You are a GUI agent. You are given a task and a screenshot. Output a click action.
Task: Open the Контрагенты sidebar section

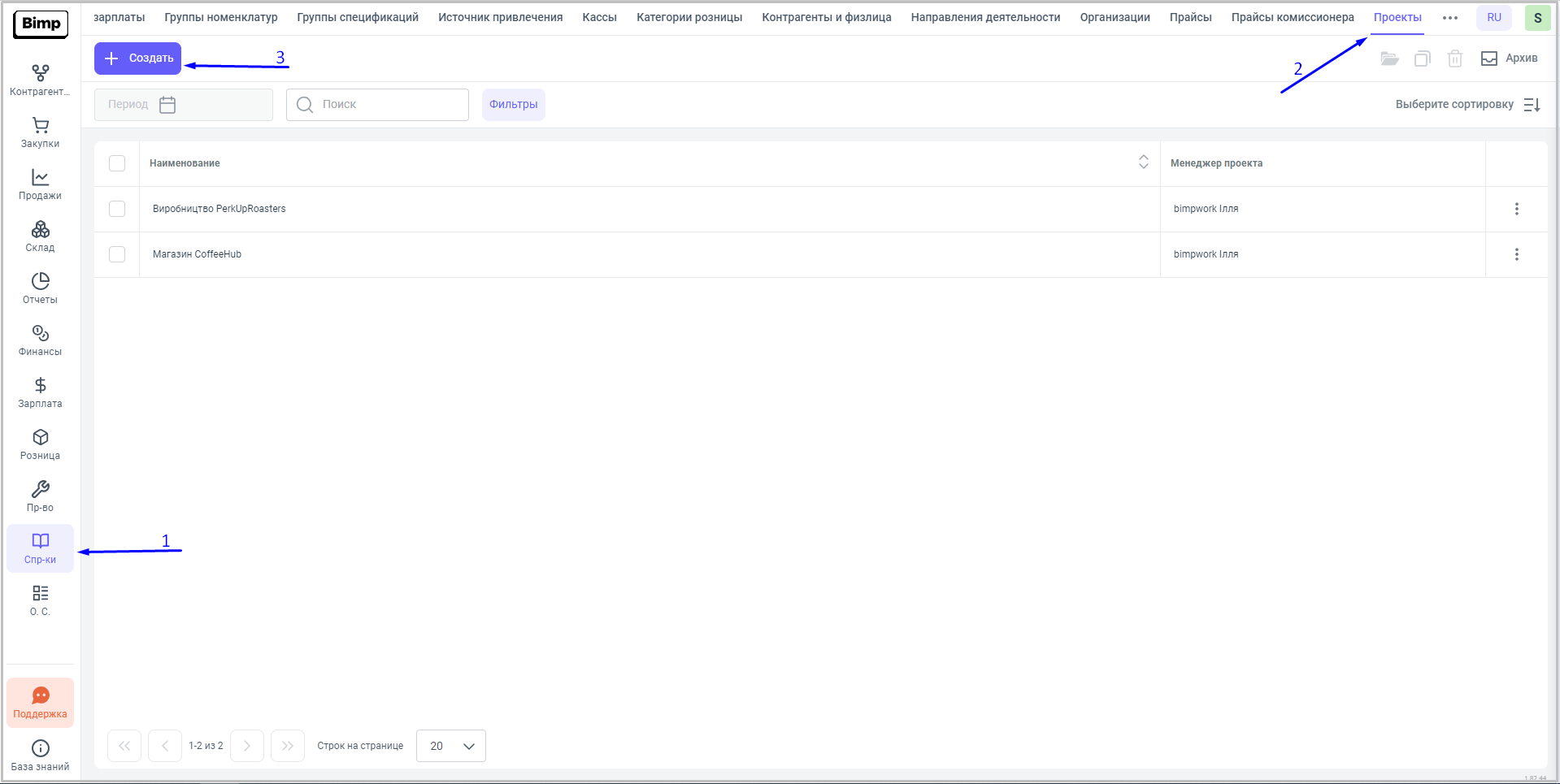(40, 80)
